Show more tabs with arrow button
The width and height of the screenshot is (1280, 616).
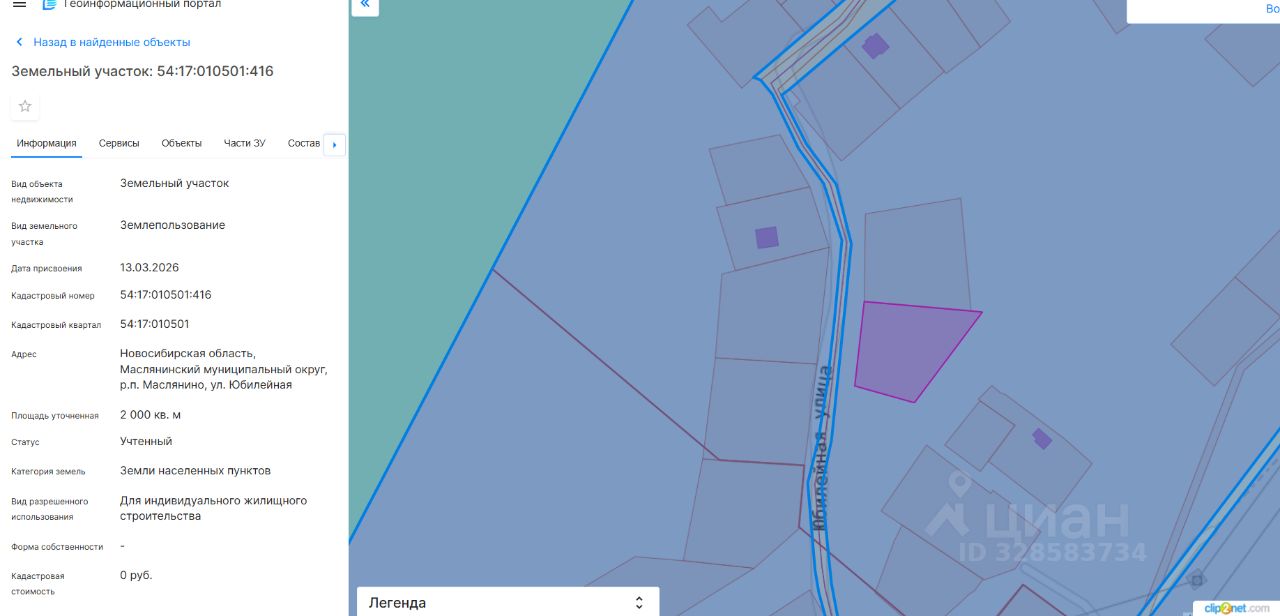335,144
